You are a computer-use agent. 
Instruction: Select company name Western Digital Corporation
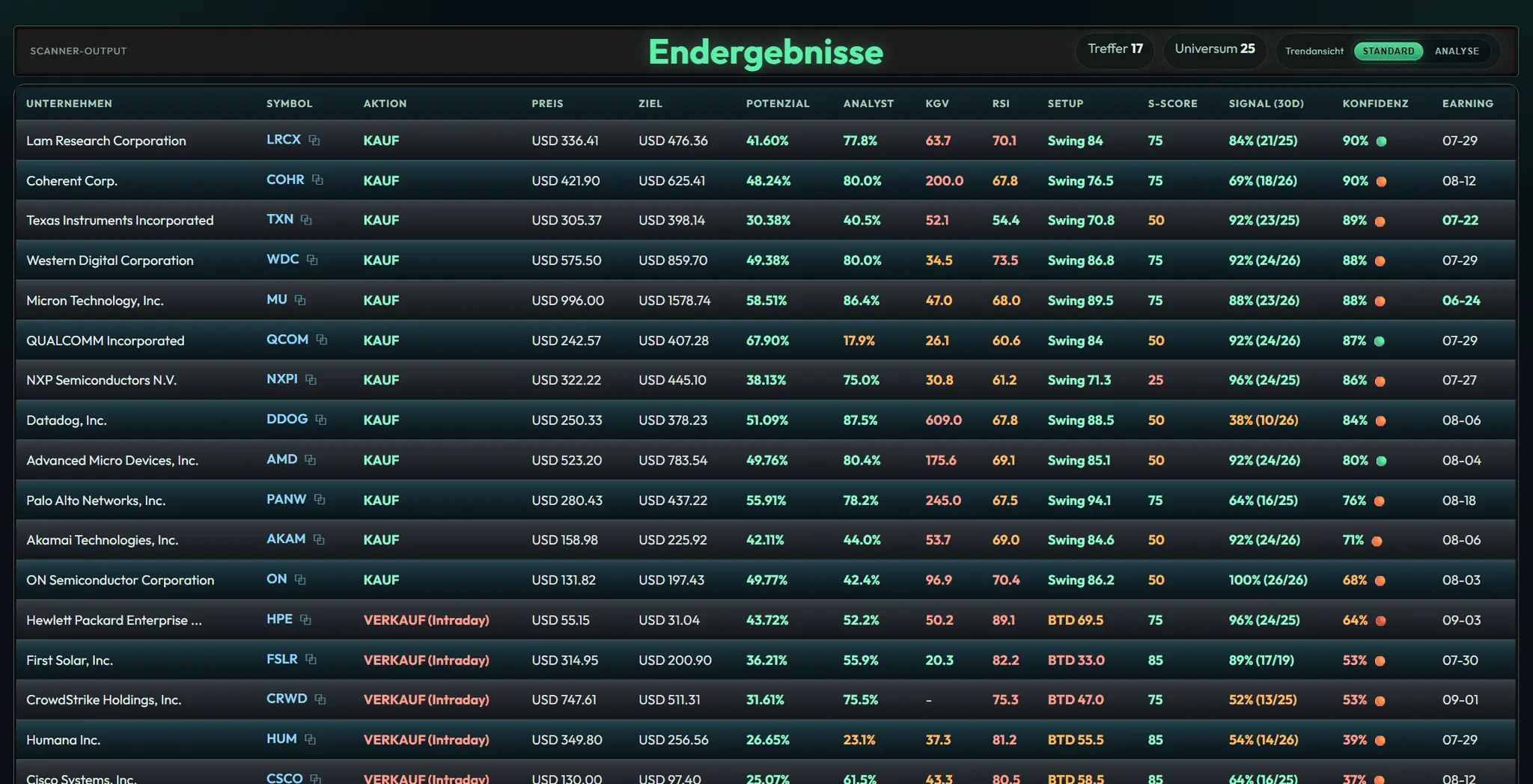tap(110, 260)
